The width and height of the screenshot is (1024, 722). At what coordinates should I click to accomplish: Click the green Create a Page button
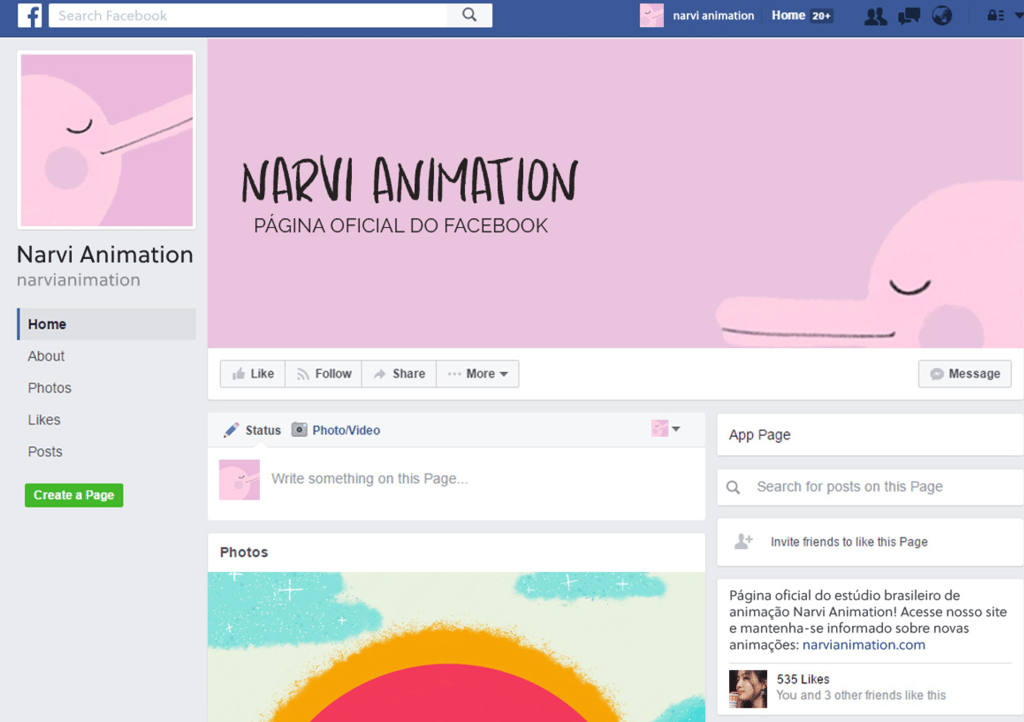click(x=74, y=495)
